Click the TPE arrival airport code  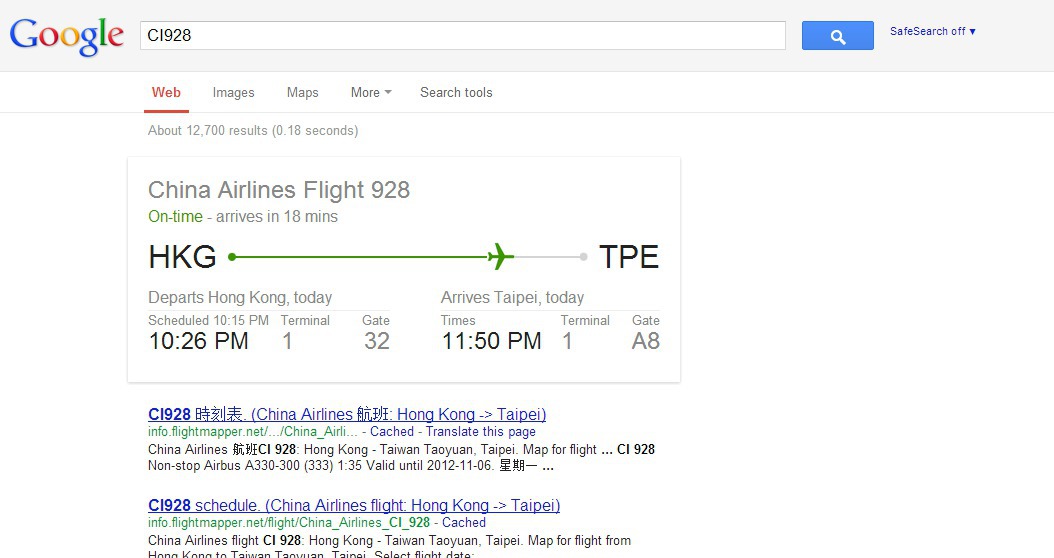click(629, 257)
